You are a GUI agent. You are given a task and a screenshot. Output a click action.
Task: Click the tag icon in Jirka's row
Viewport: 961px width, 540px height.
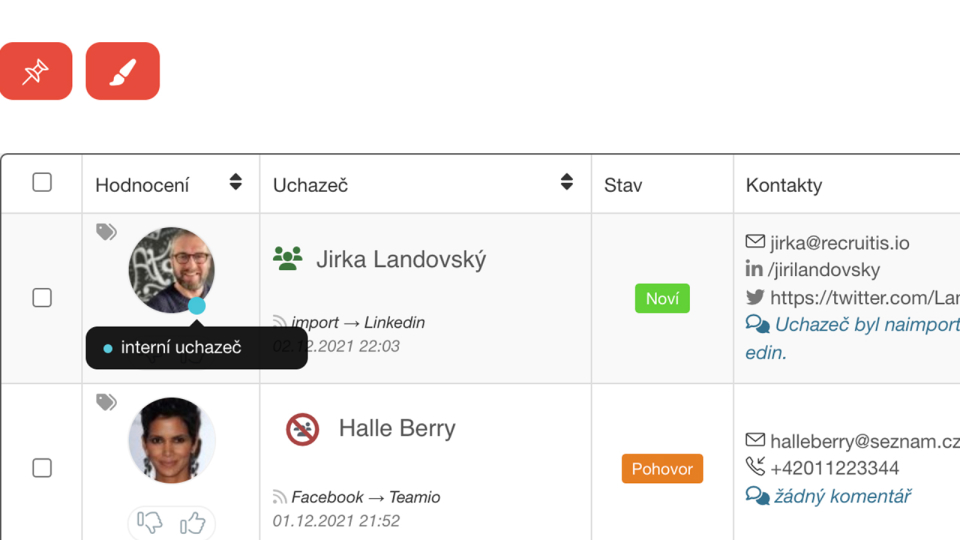(x=106, y=232)
